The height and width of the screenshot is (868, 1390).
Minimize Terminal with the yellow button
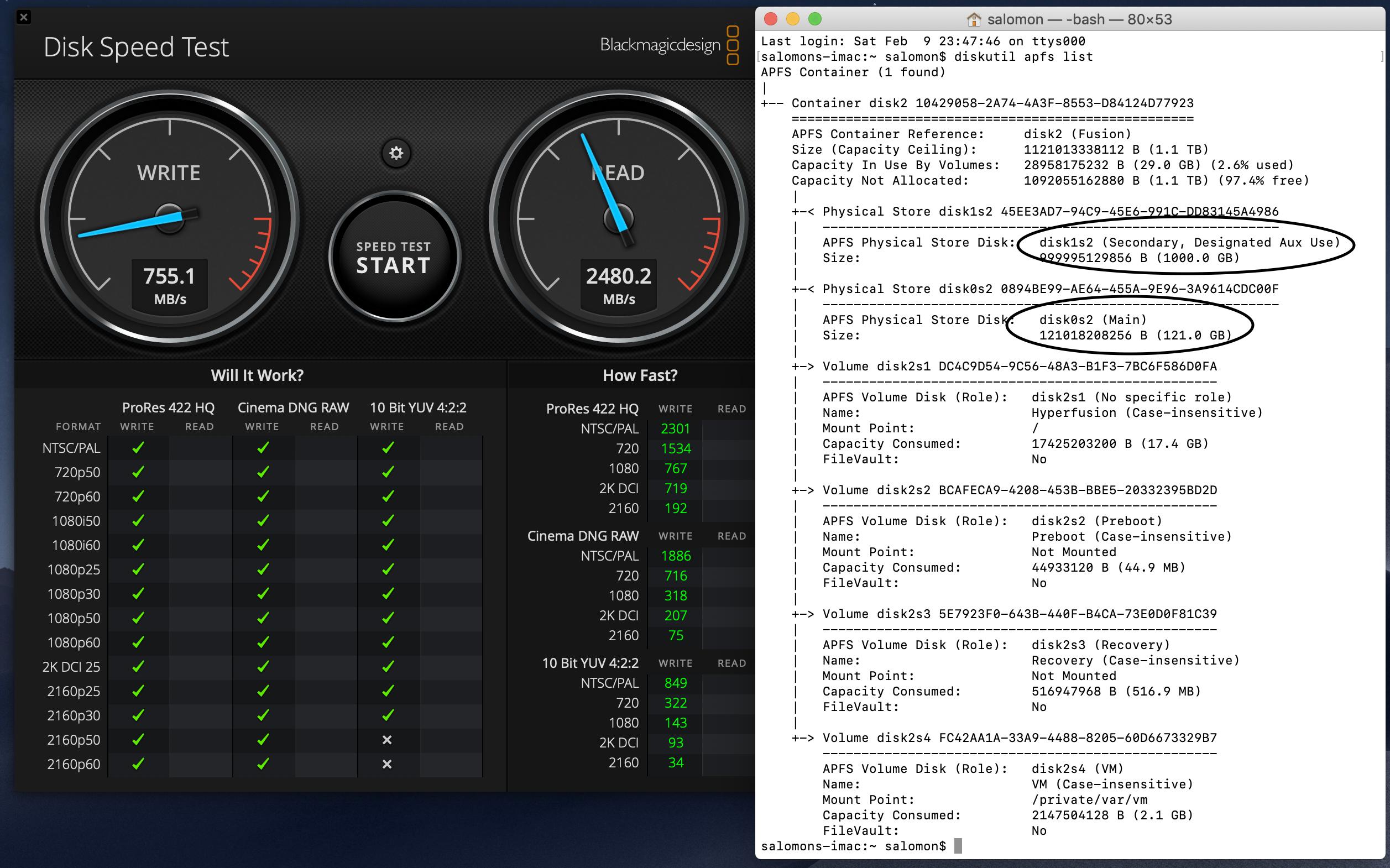pos(792,19)
